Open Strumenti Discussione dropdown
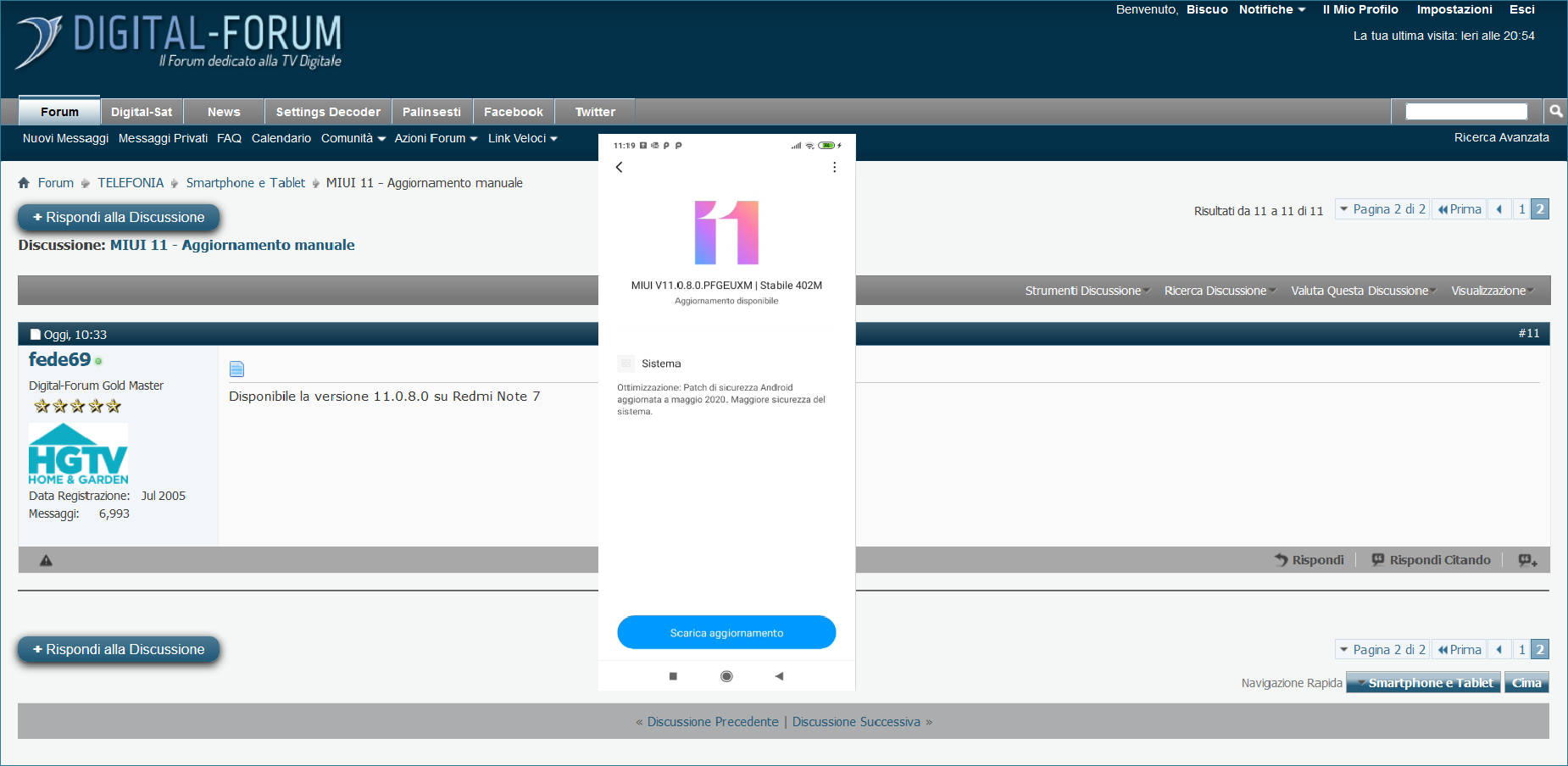 [x=1087, y=291]
